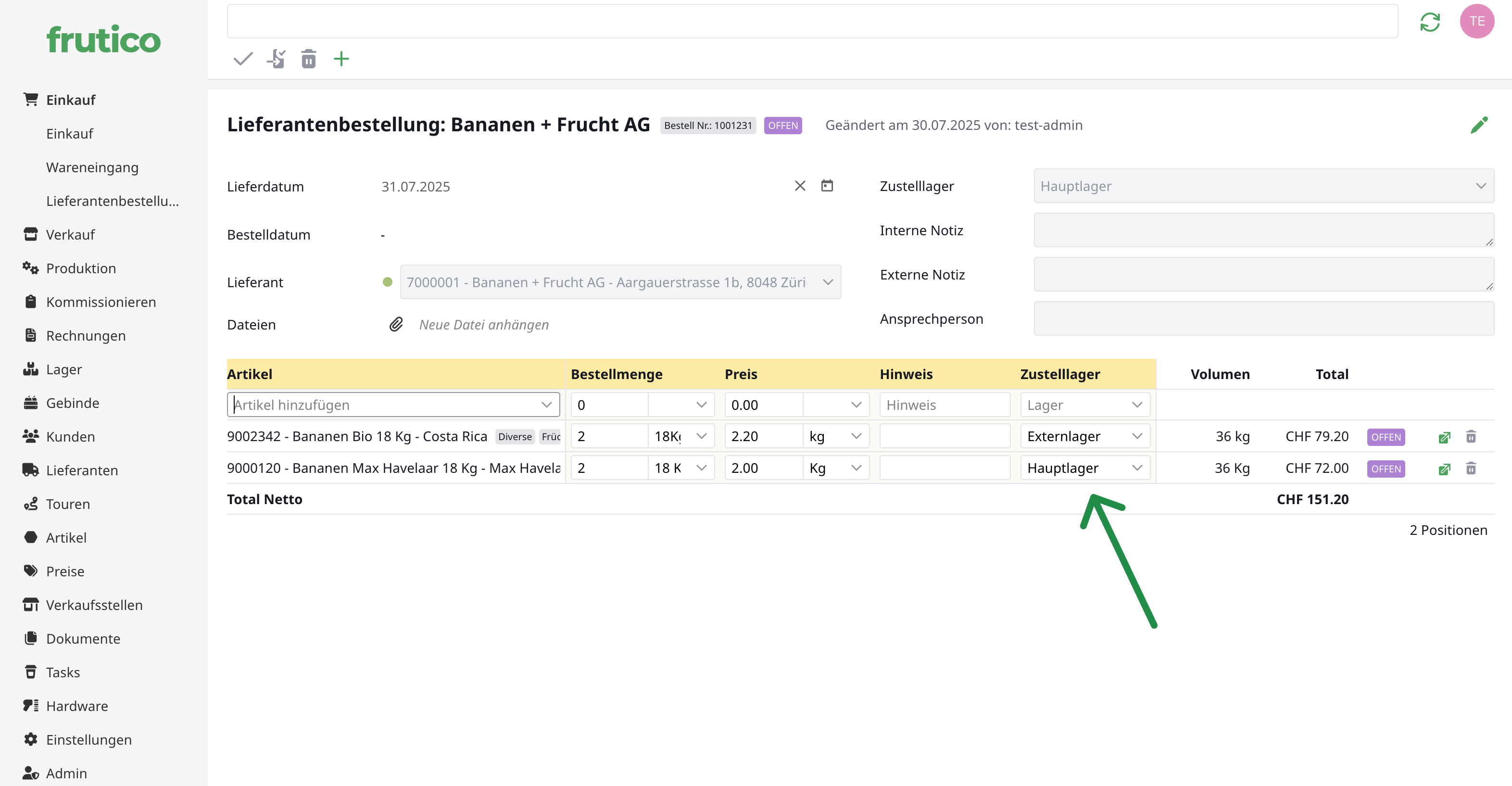Click the green pencil edit icon

click(x=1478, y=125)
